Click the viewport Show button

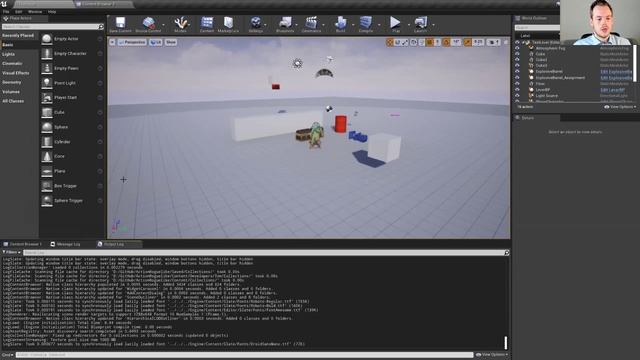click(171, 42)
